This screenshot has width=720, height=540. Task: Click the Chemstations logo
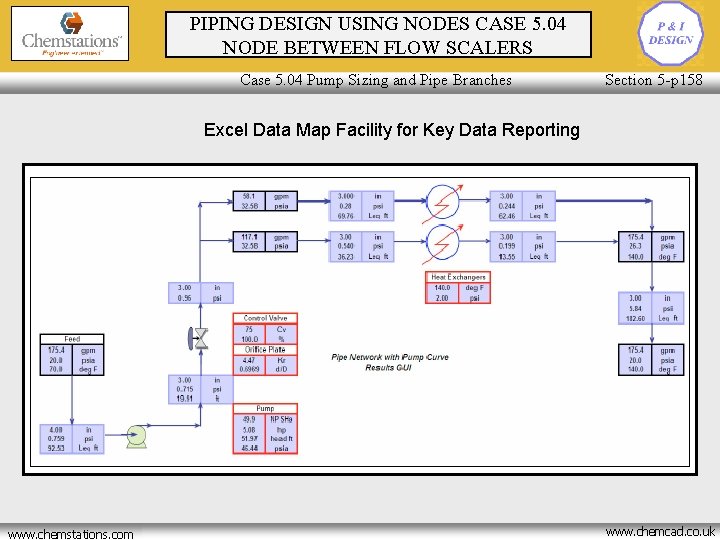pos(70,34)
